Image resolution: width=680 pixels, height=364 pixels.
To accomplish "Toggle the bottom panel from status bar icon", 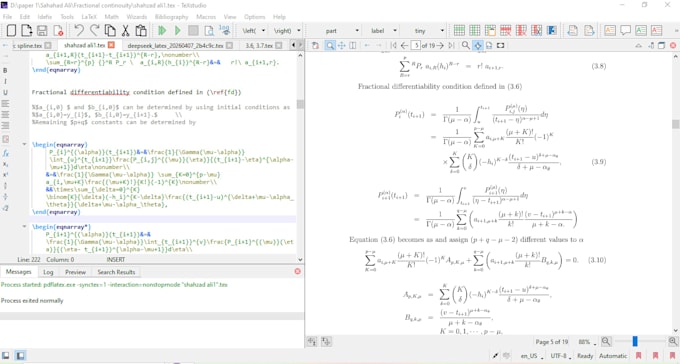I will pyautogui.click(x=20, y=356).
